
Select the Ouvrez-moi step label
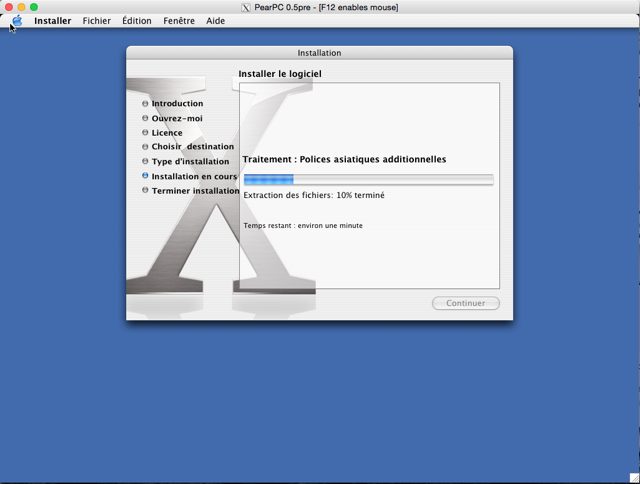[177, 118]
